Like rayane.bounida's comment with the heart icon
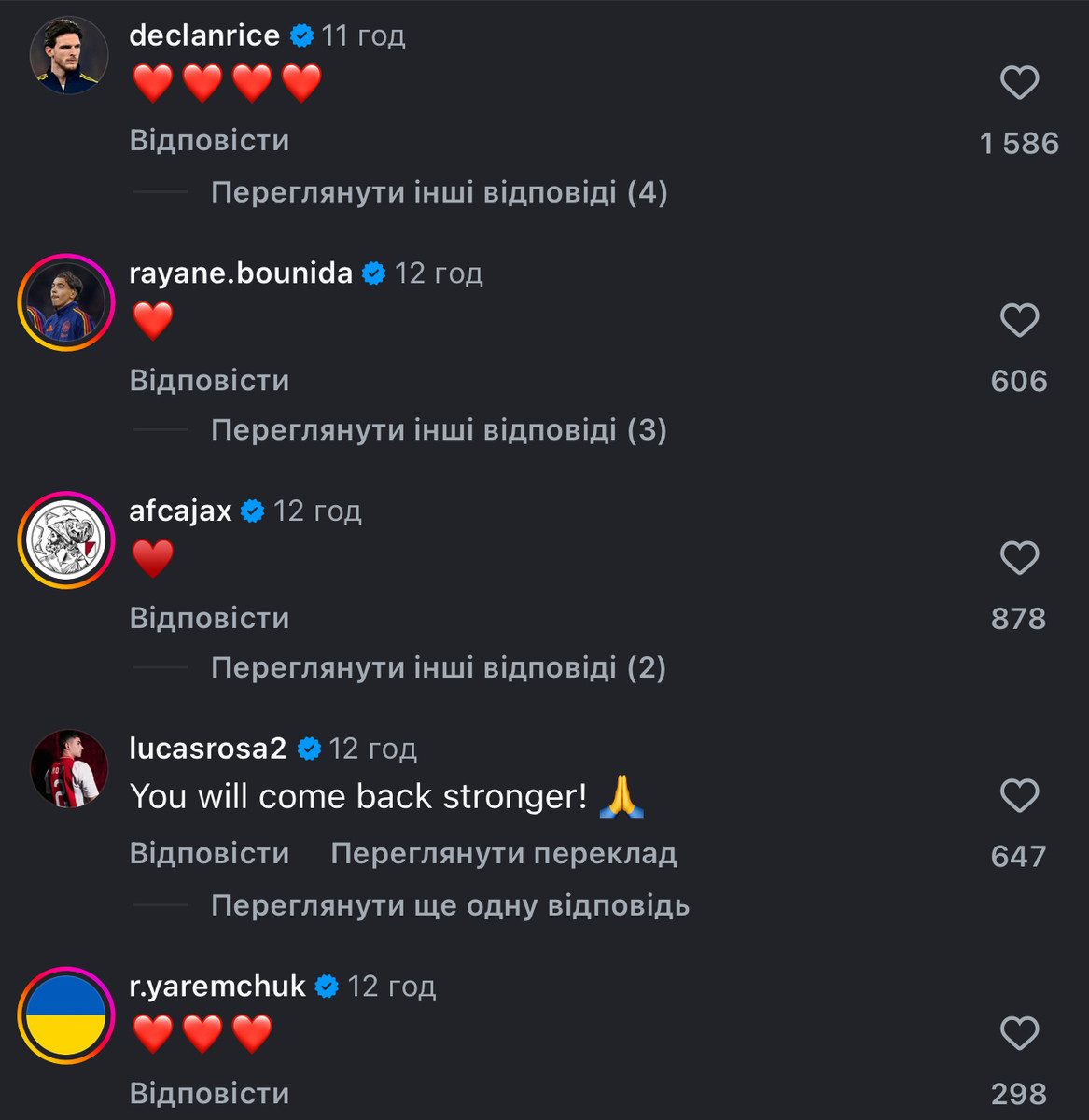This screenshot has width=1089, height=1120. [x=1019, y=321]
